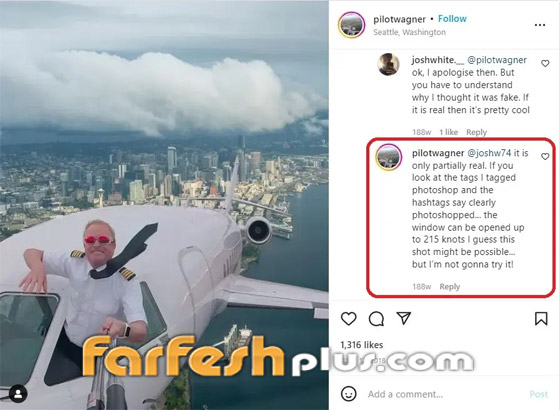Open joshwhite's profile avatar
Image resolution: width=560 pixels, height=410 pixels.
389,64
